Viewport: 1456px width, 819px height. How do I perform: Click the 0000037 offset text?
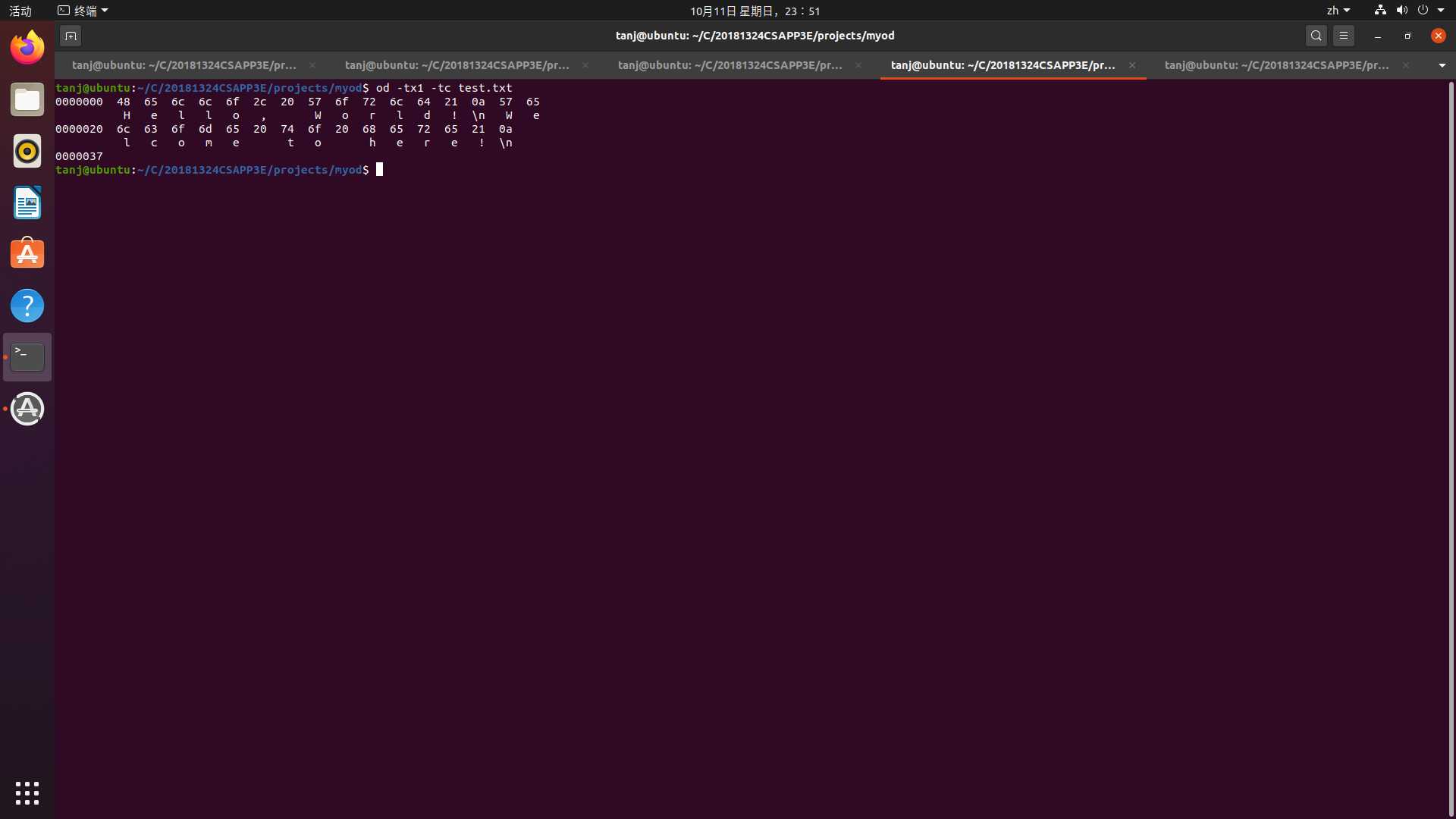pyautogui.click(x=79, y=156)
